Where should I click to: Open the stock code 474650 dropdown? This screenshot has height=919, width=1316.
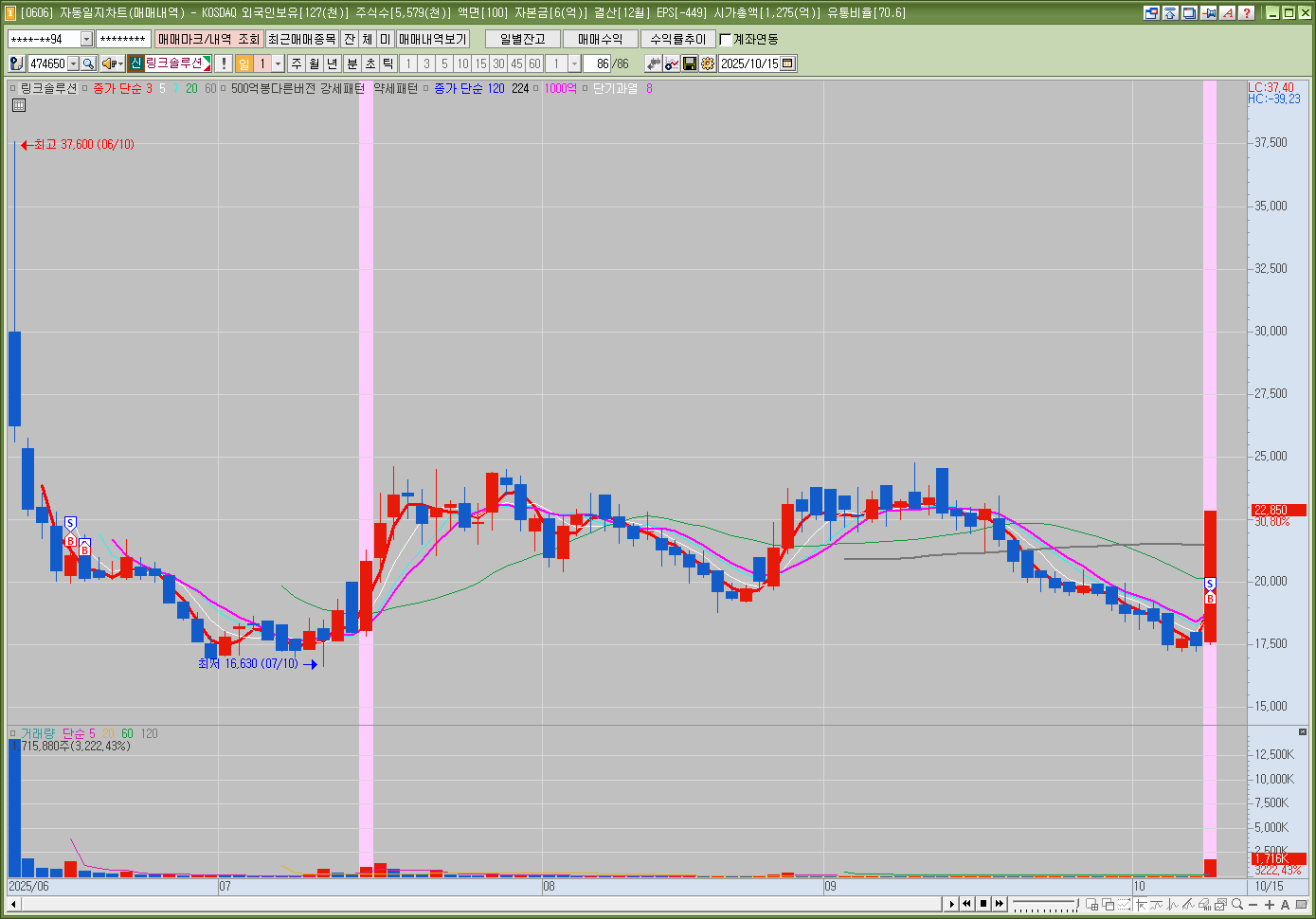pyautogui.click(x=73, y=63)
